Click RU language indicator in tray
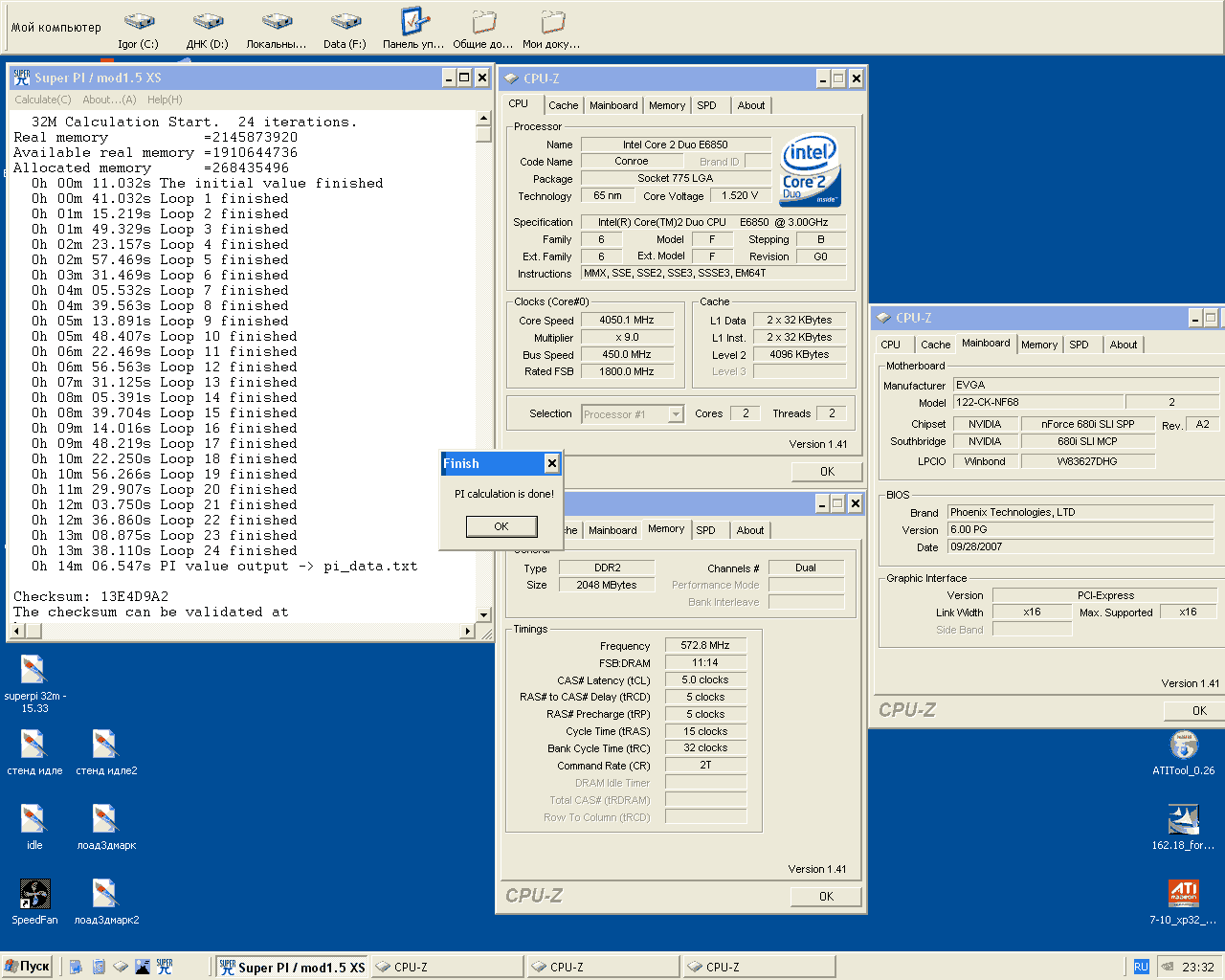 click(x=1141, y=967)
